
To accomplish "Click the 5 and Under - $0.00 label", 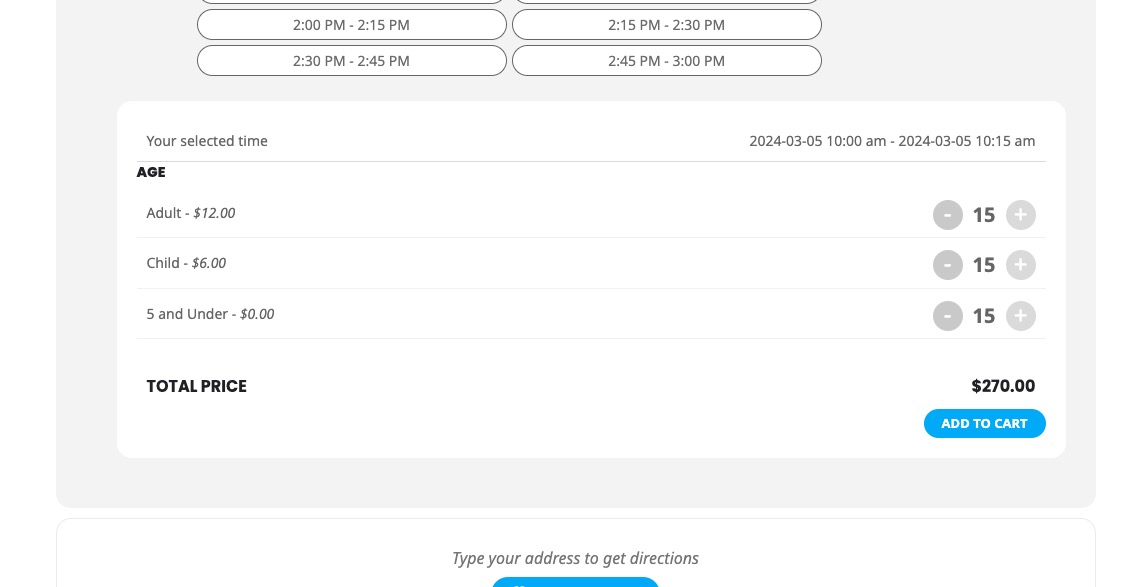I will coord(210,314).
